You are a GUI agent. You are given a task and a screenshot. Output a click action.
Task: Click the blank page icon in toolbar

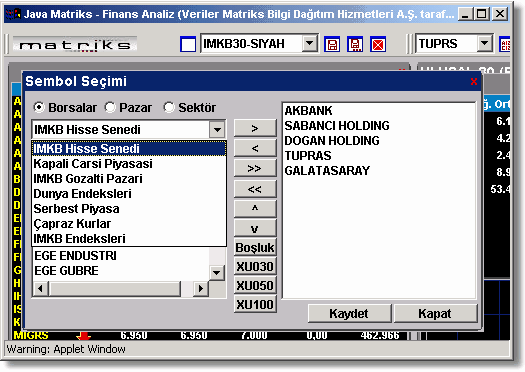188,44
